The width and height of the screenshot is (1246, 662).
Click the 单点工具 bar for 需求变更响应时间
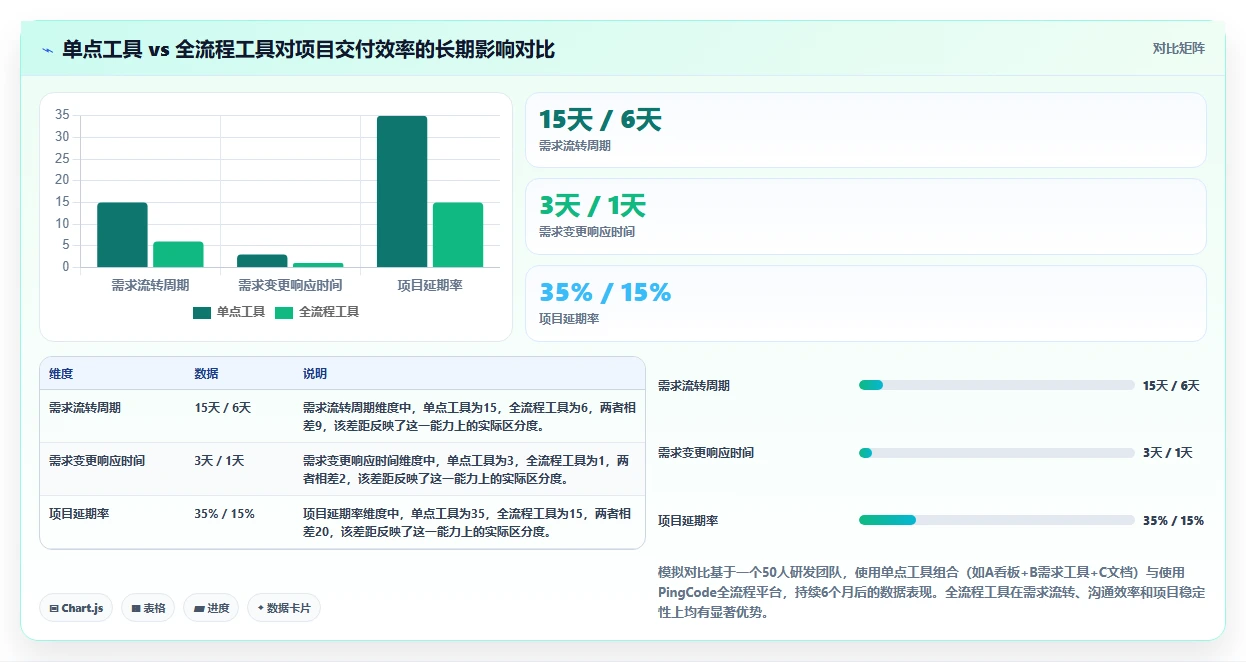[262, 261]
